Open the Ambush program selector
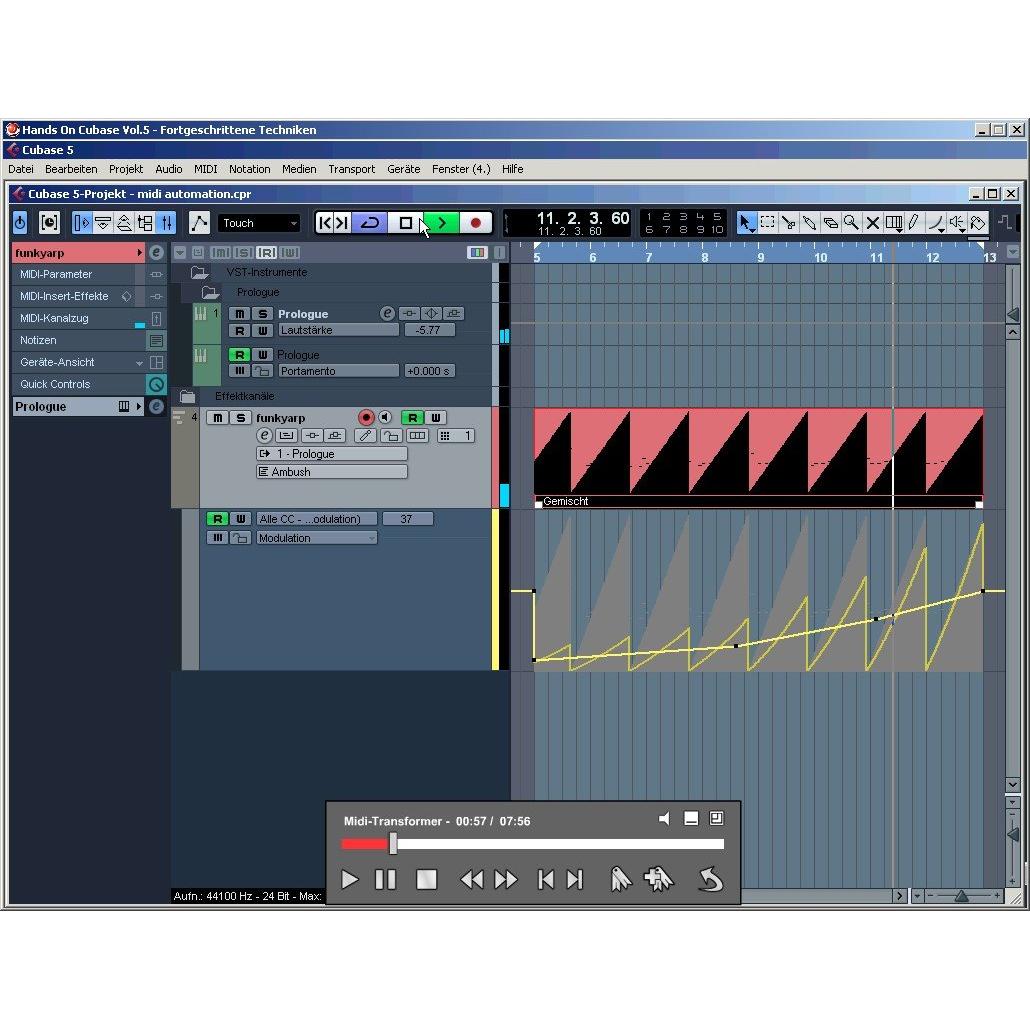This screenshot has width=1030, height=1030. coord(332,472)
